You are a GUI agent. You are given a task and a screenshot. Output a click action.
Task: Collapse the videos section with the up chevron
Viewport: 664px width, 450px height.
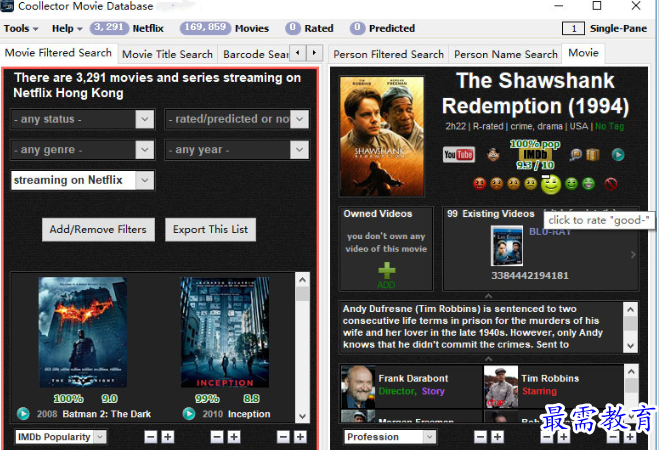coord(488,296)
